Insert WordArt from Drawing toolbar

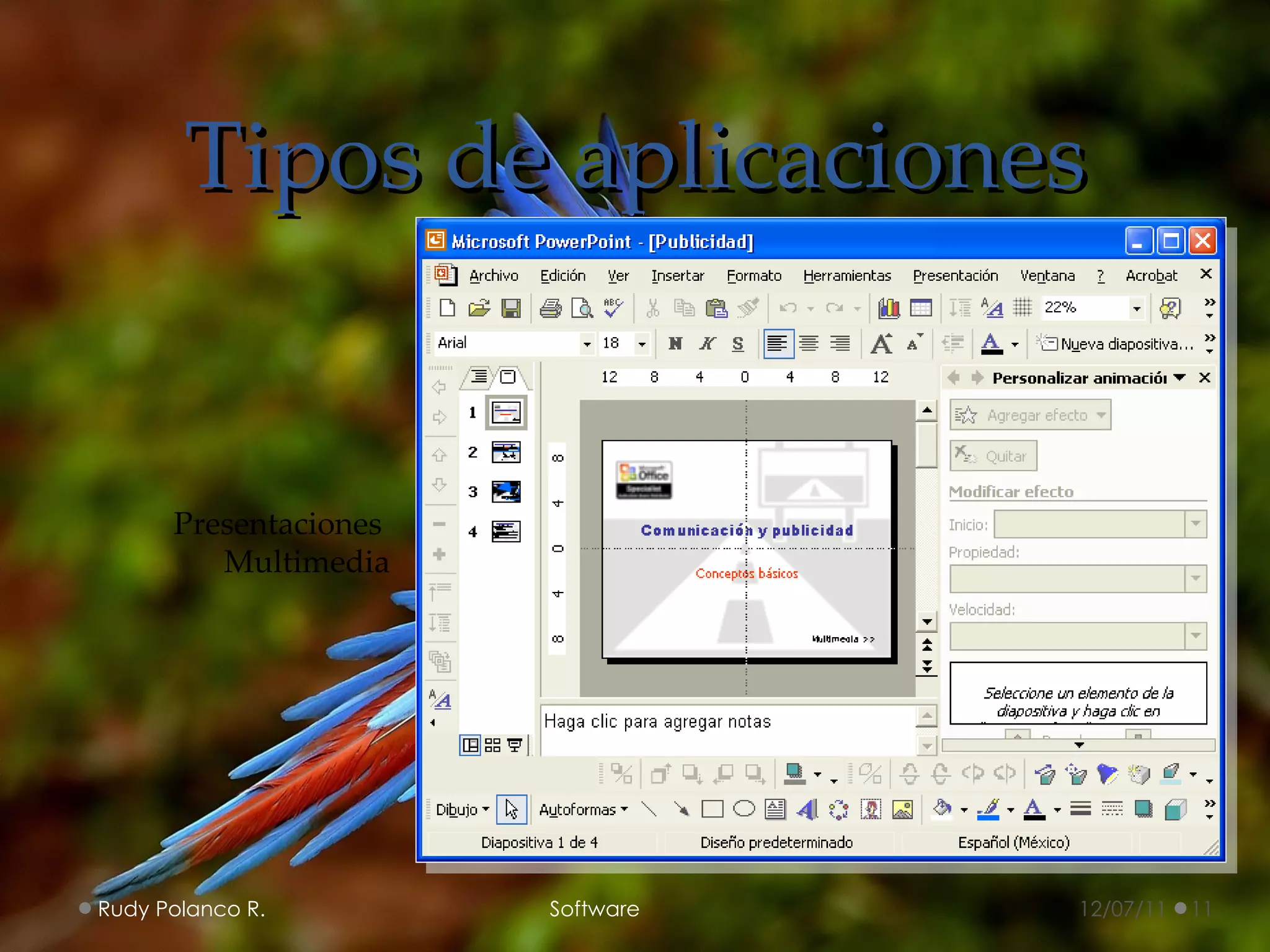click(x=807, y=809)
